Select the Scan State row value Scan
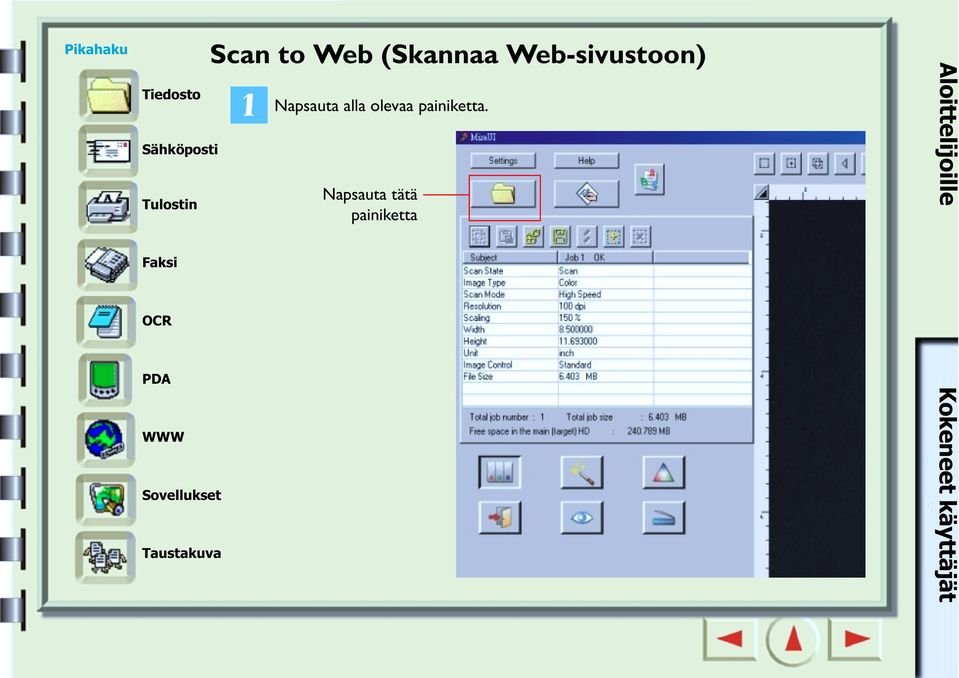959x678 pixels. coord(568,271)
